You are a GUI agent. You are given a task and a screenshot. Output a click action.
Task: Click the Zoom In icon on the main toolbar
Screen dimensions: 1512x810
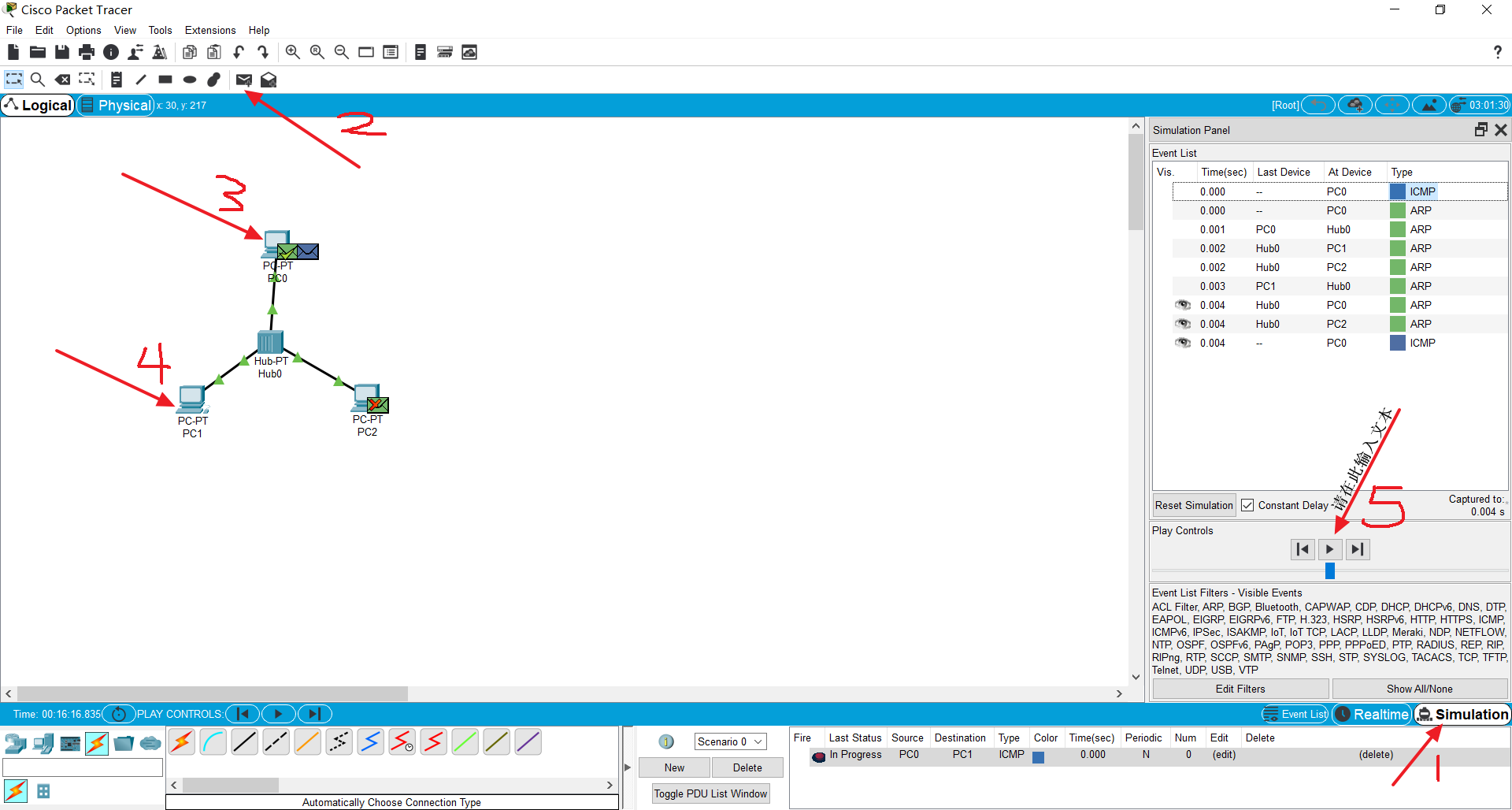pyautogui.click(x=292, y=52)
